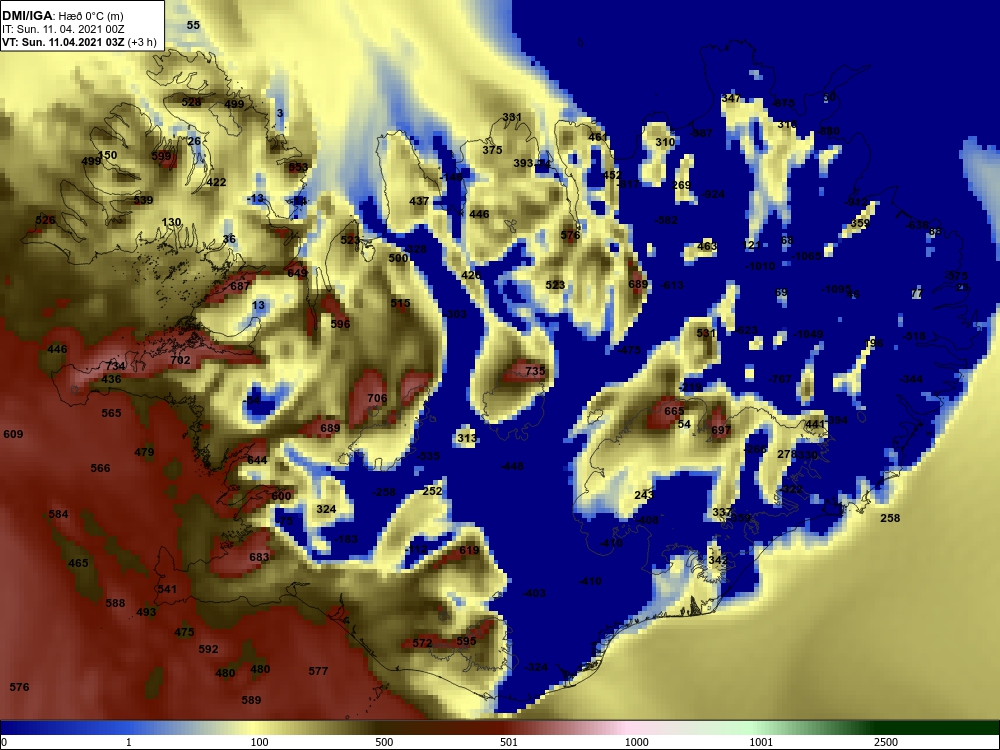Image resolution: width=1000 pixels, height=750 pixels.
Task: Click the map value '595'
Action: [x=466, y=641]
